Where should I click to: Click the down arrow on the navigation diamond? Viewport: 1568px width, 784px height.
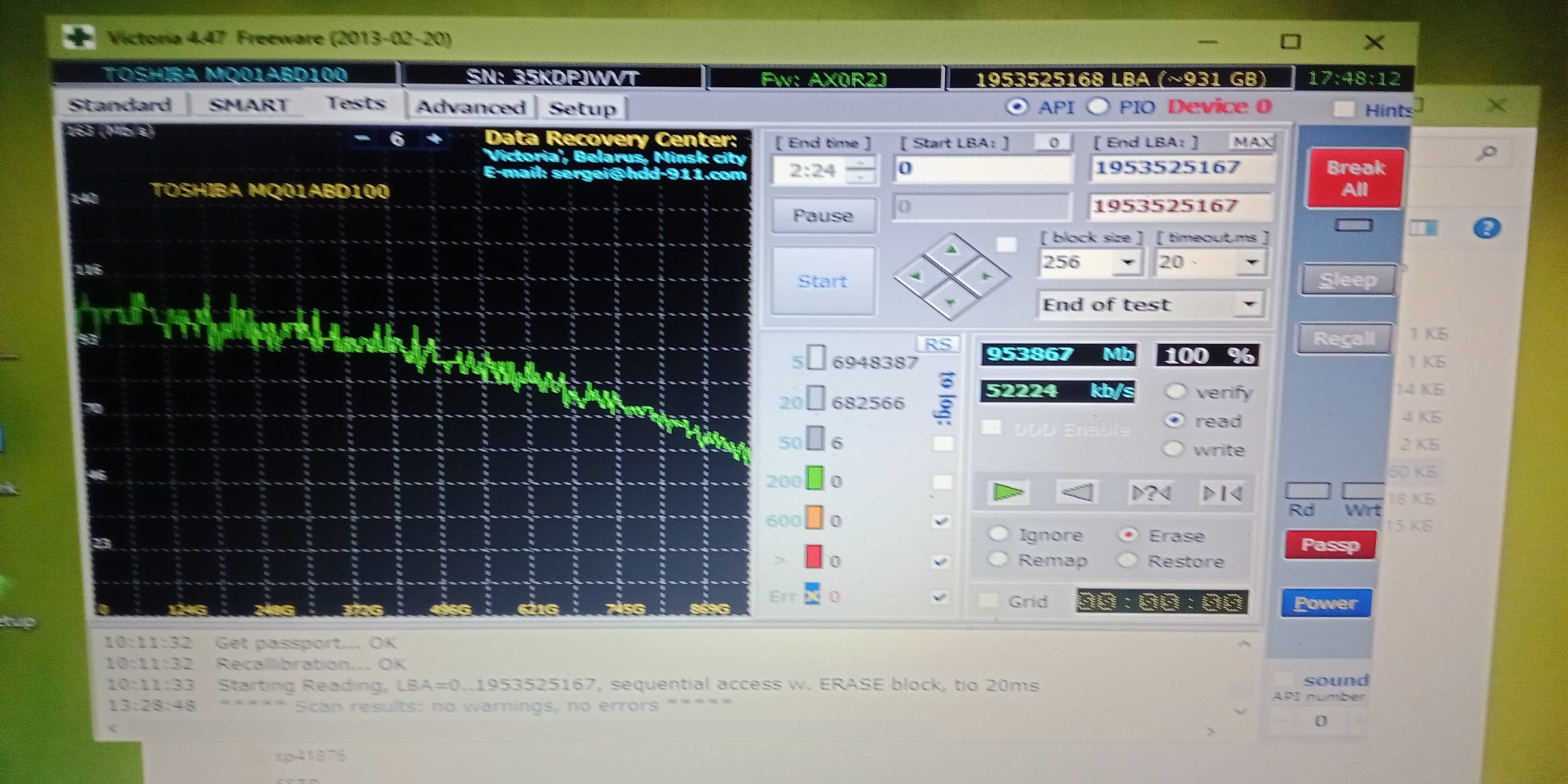[x=951, y=303]
